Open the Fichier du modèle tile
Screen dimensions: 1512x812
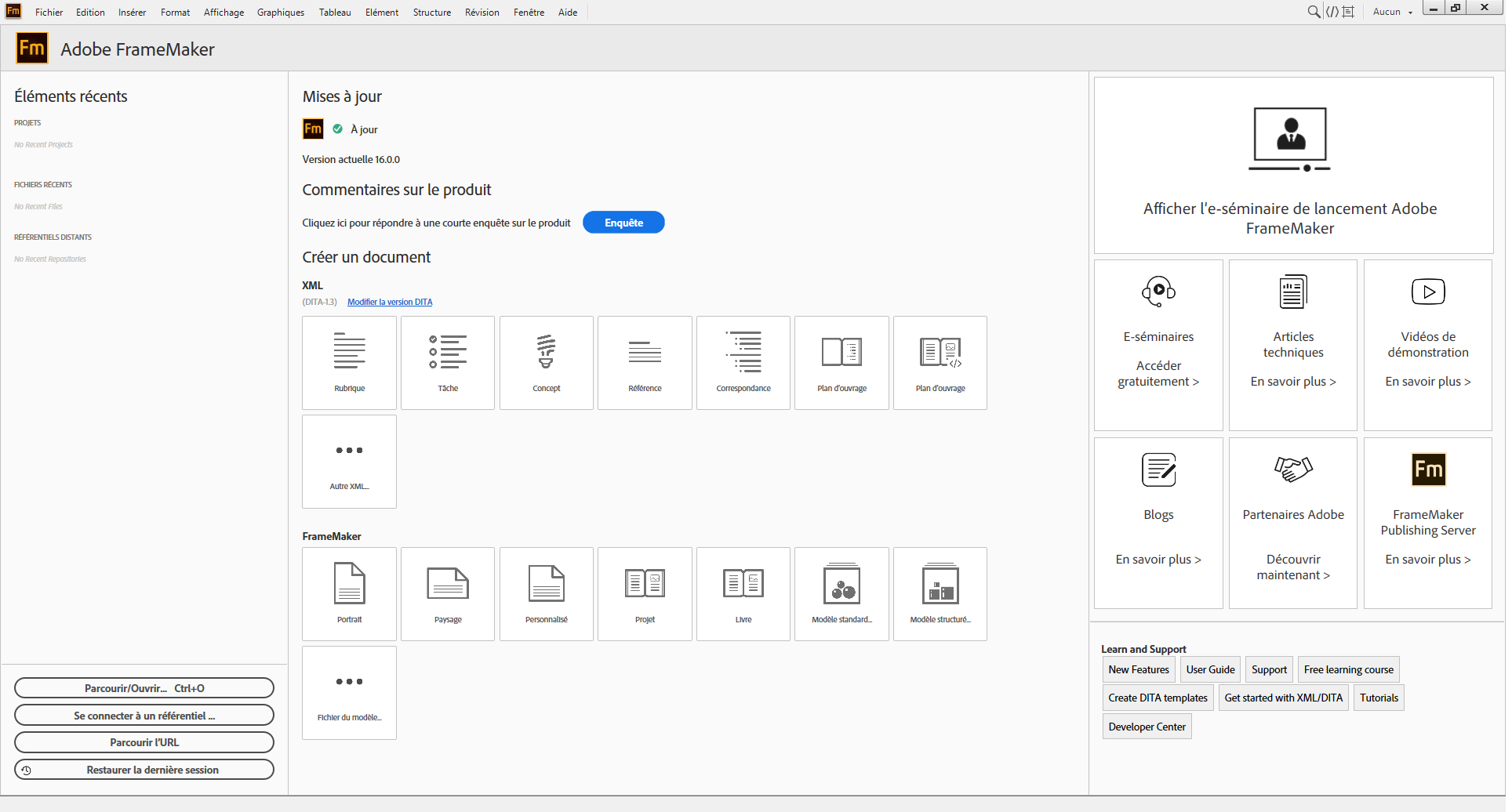[x=349, y=693]
